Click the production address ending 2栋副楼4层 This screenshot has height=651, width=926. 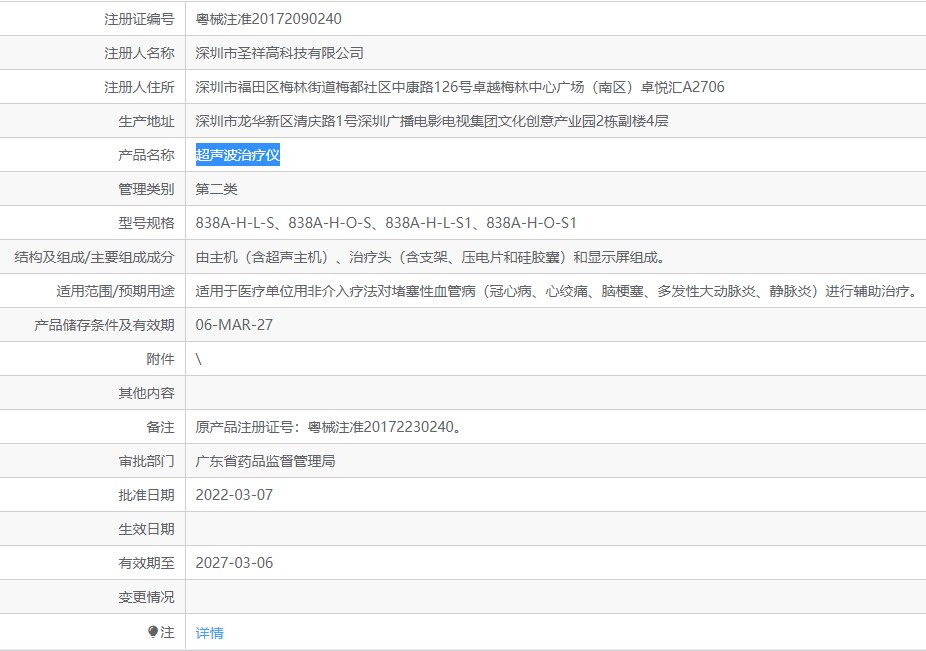pyautogui.click(x=432, y=121)
